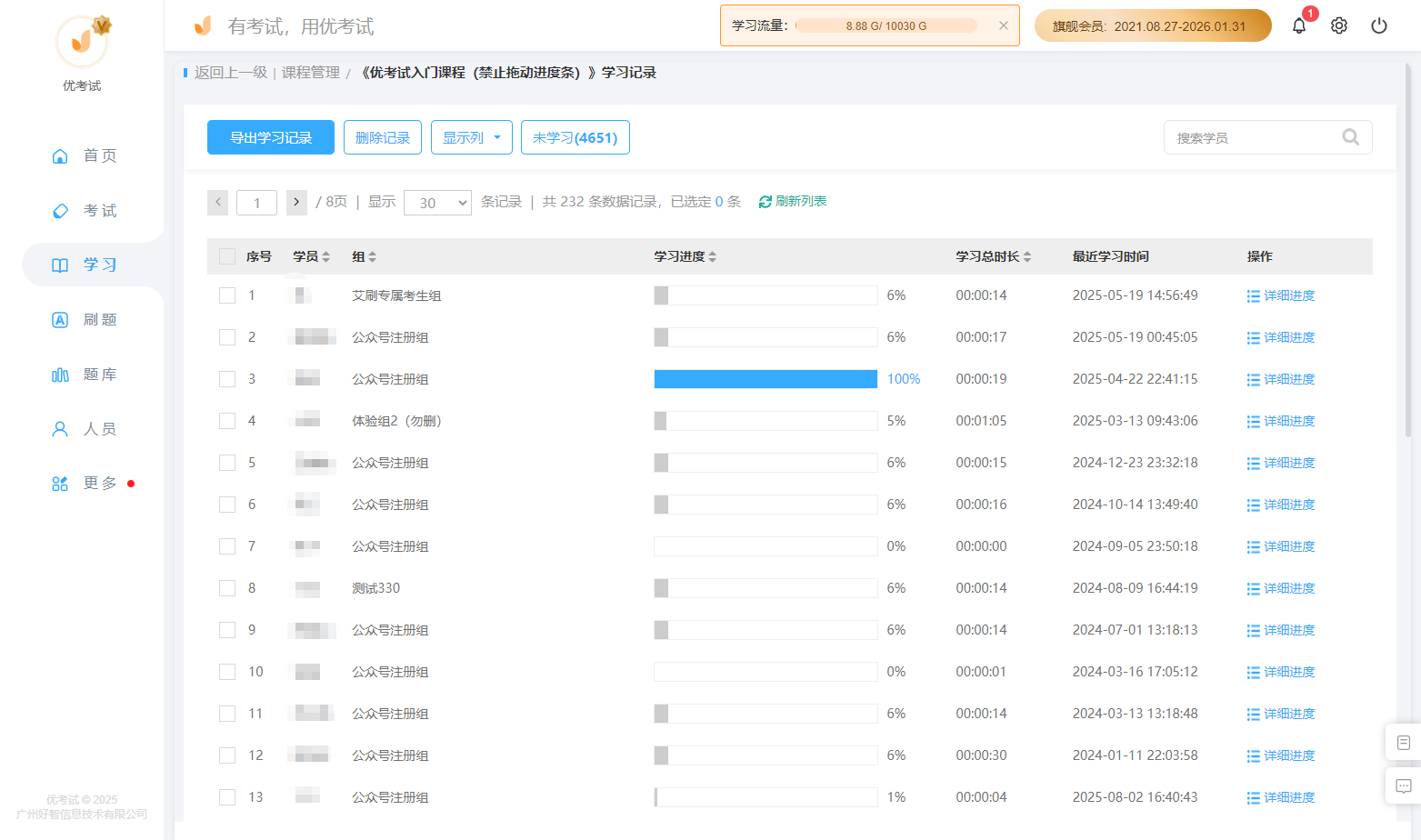
Task: Check the checkbox for row 13
Action: 227,797
